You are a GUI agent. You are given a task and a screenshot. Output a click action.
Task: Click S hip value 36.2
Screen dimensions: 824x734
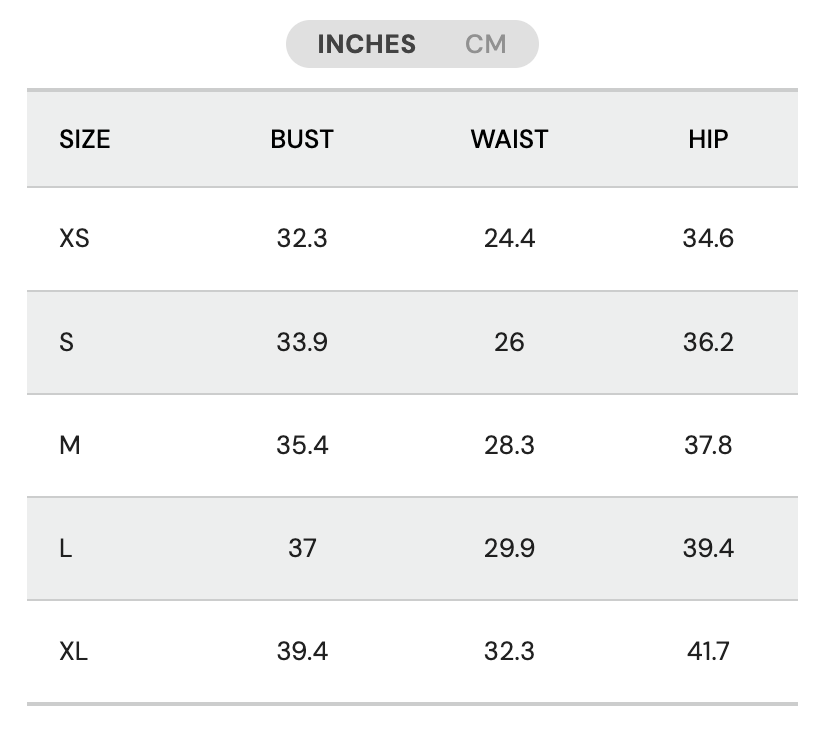click(708, 342)
